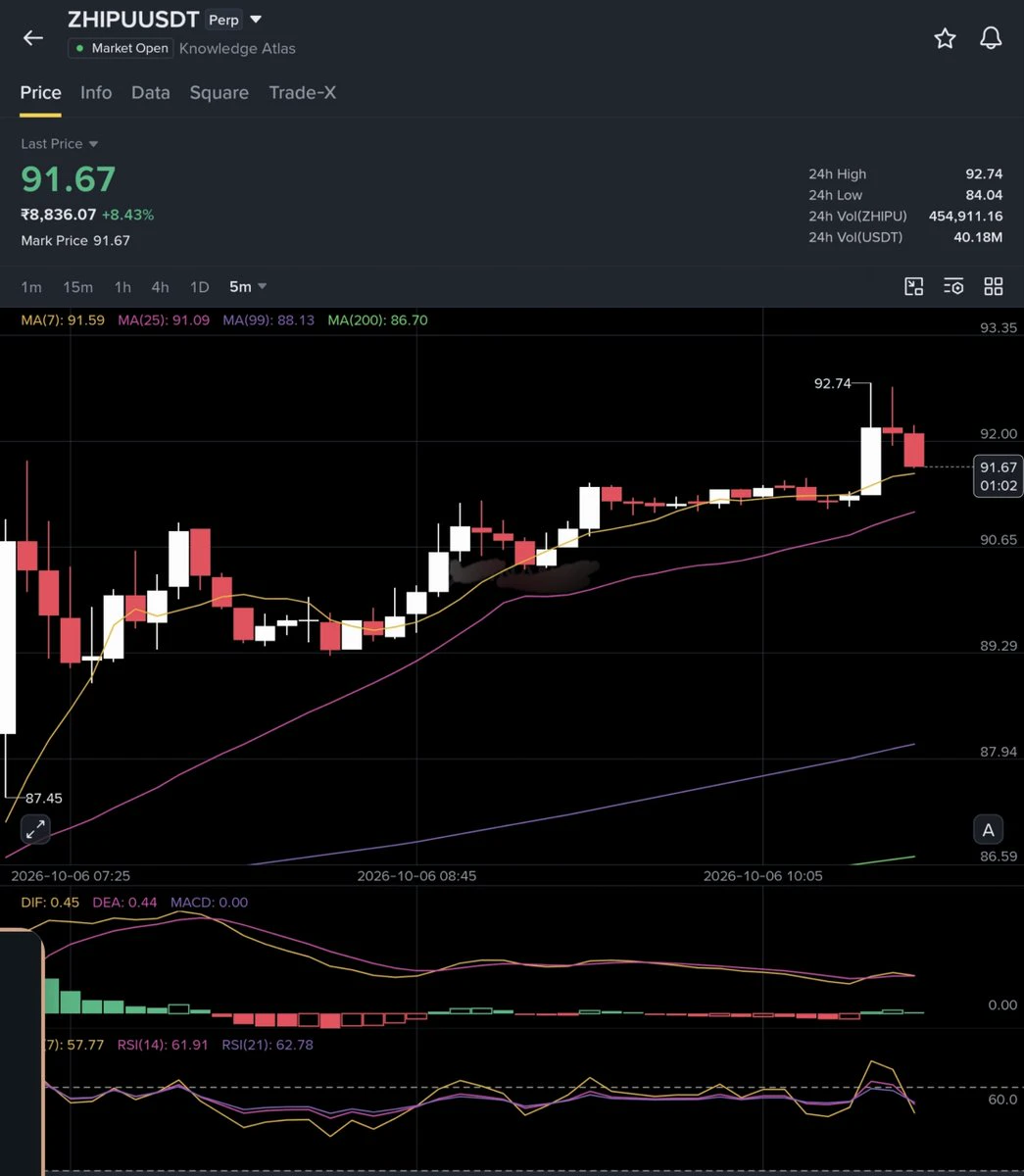The image size is (1024, 1176).
Task: Select the 1D timeframe
Action: point(199,286)
